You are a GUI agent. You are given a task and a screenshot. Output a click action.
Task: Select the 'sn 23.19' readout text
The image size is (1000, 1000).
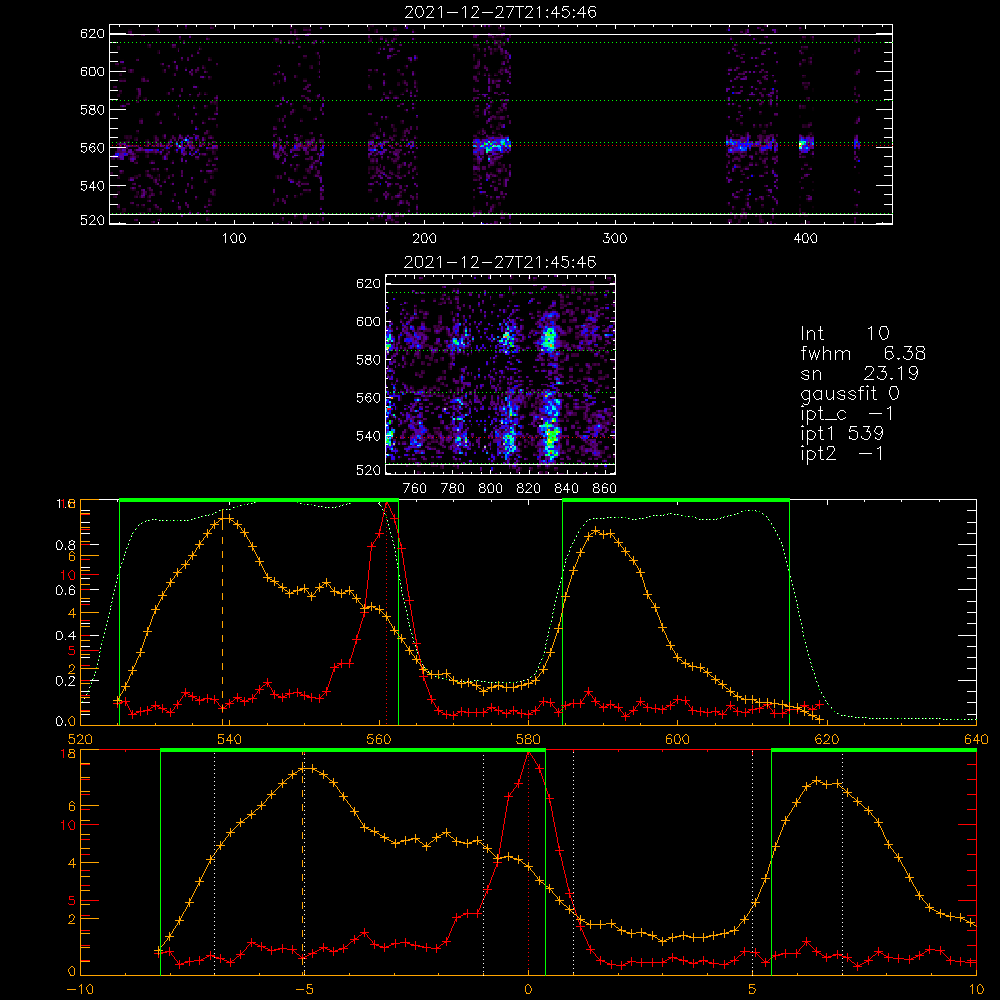(x=859, y=373)
